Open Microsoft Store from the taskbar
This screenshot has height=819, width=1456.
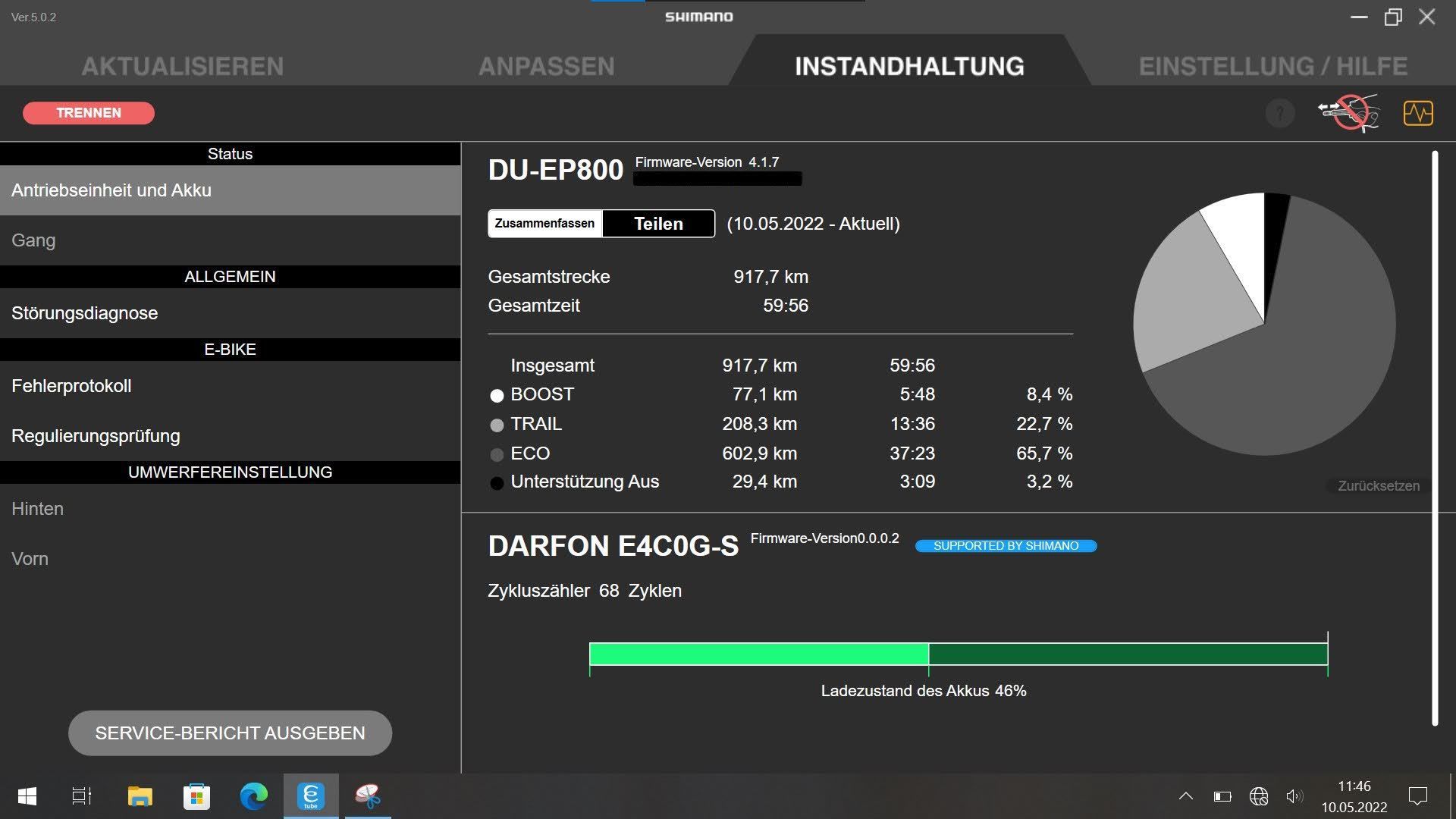coord(196,796)
